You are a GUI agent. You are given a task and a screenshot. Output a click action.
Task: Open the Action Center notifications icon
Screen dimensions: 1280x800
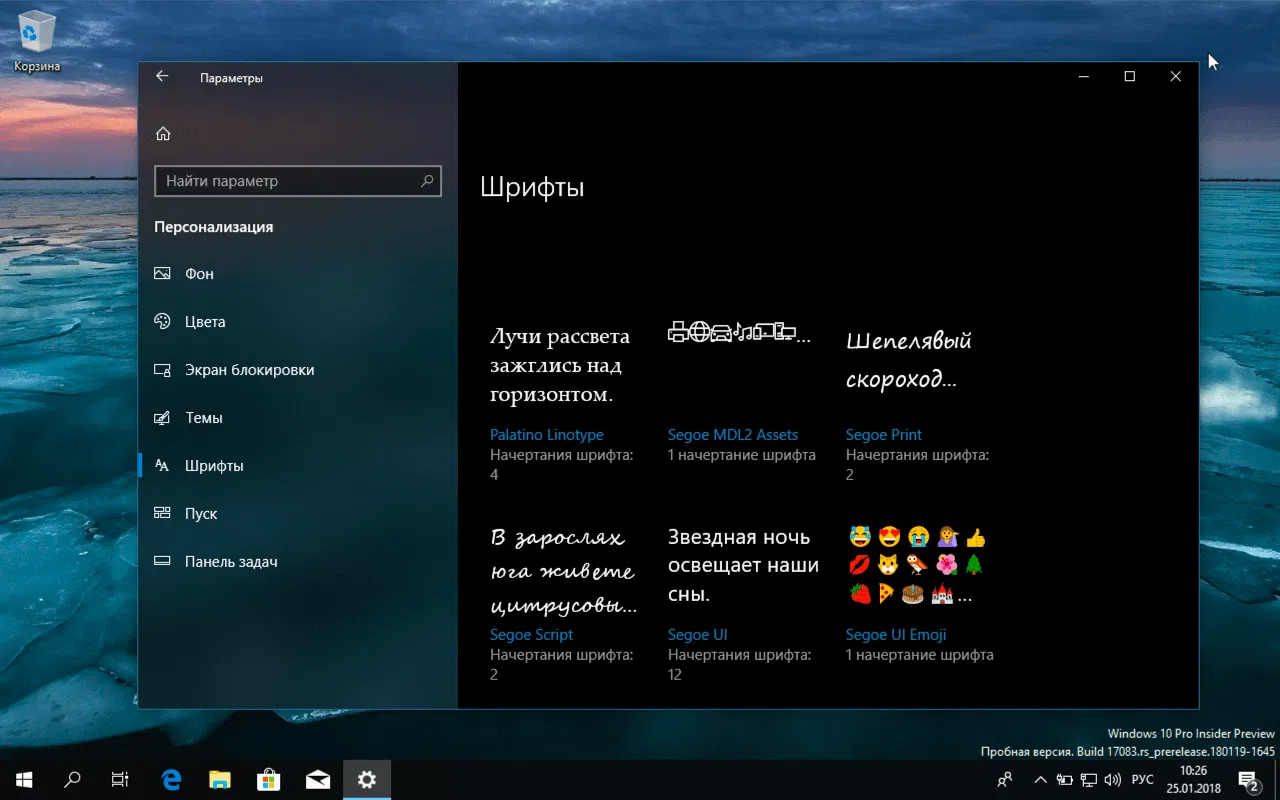click(1249, 780)
